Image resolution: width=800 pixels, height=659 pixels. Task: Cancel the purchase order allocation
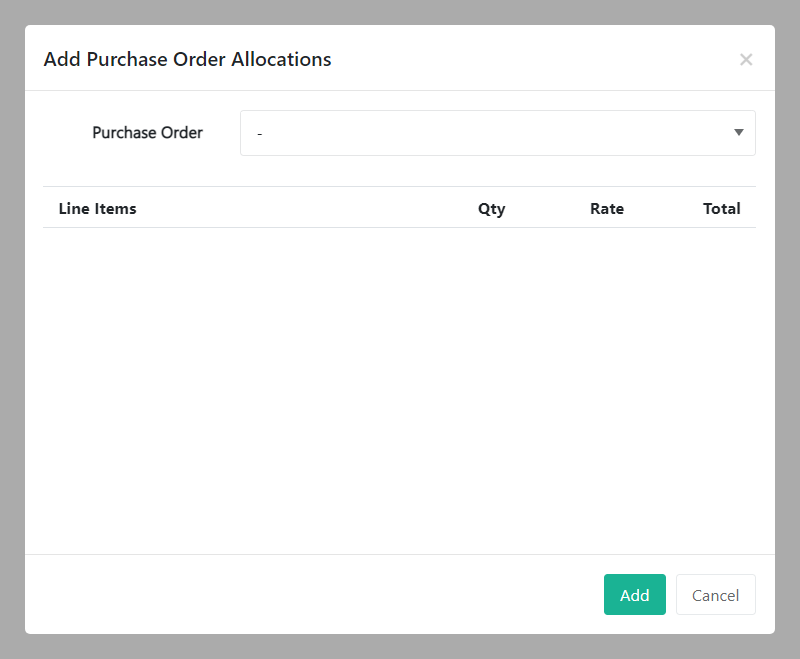tap(715, 595)
